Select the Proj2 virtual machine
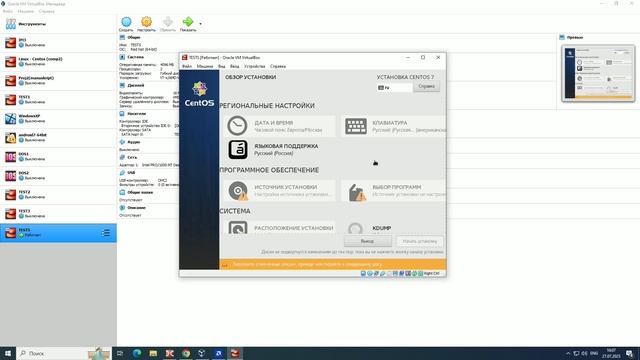Image resolution: width=640 pixels, height=360 pixels. (x=58, y=80)
